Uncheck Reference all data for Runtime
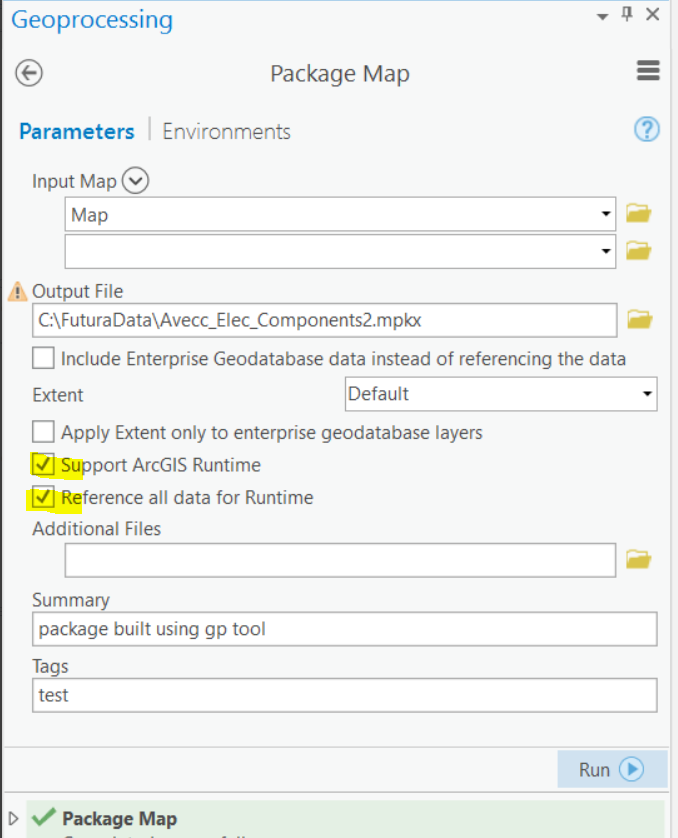 pyautogui.click(x=43, y=497)
